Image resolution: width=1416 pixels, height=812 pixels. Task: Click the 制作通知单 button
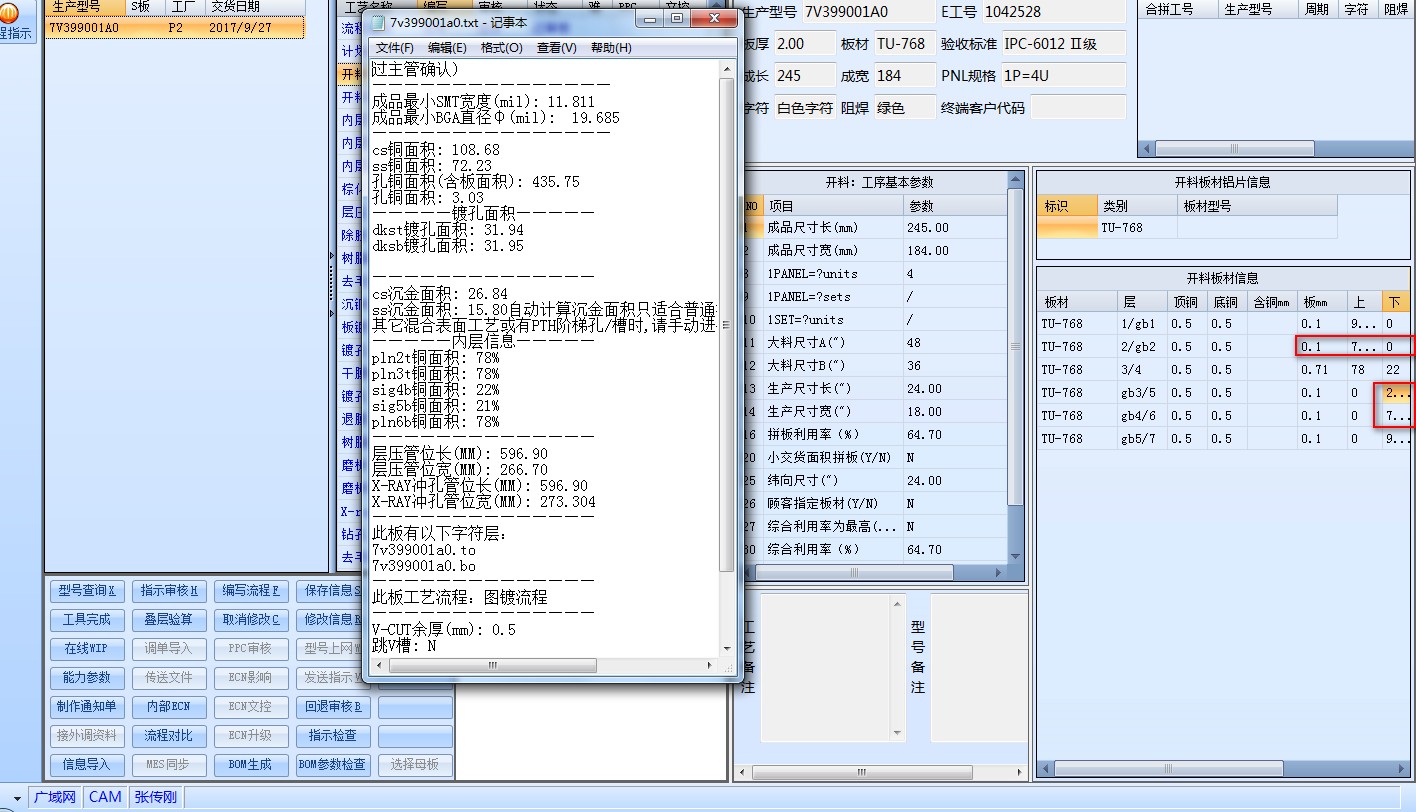point(88,706)
